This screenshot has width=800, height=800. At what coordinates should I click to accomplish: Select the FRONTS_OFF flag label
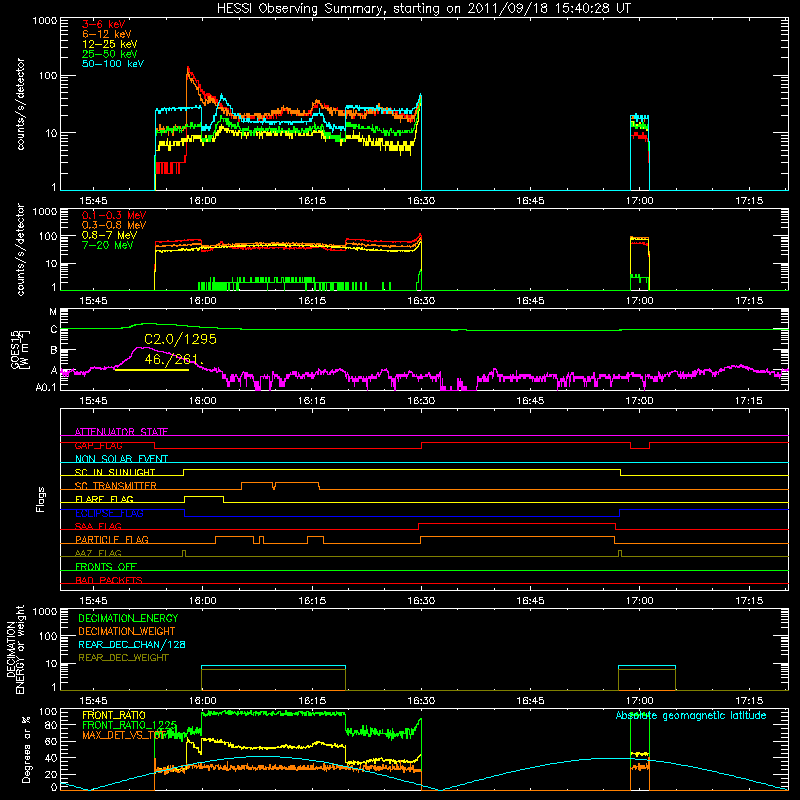(106, 566)
